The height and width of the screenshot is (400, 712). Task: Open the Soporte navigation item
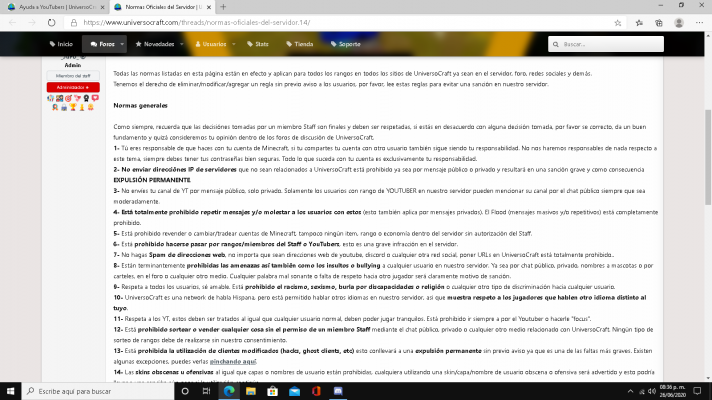(346, 44)
